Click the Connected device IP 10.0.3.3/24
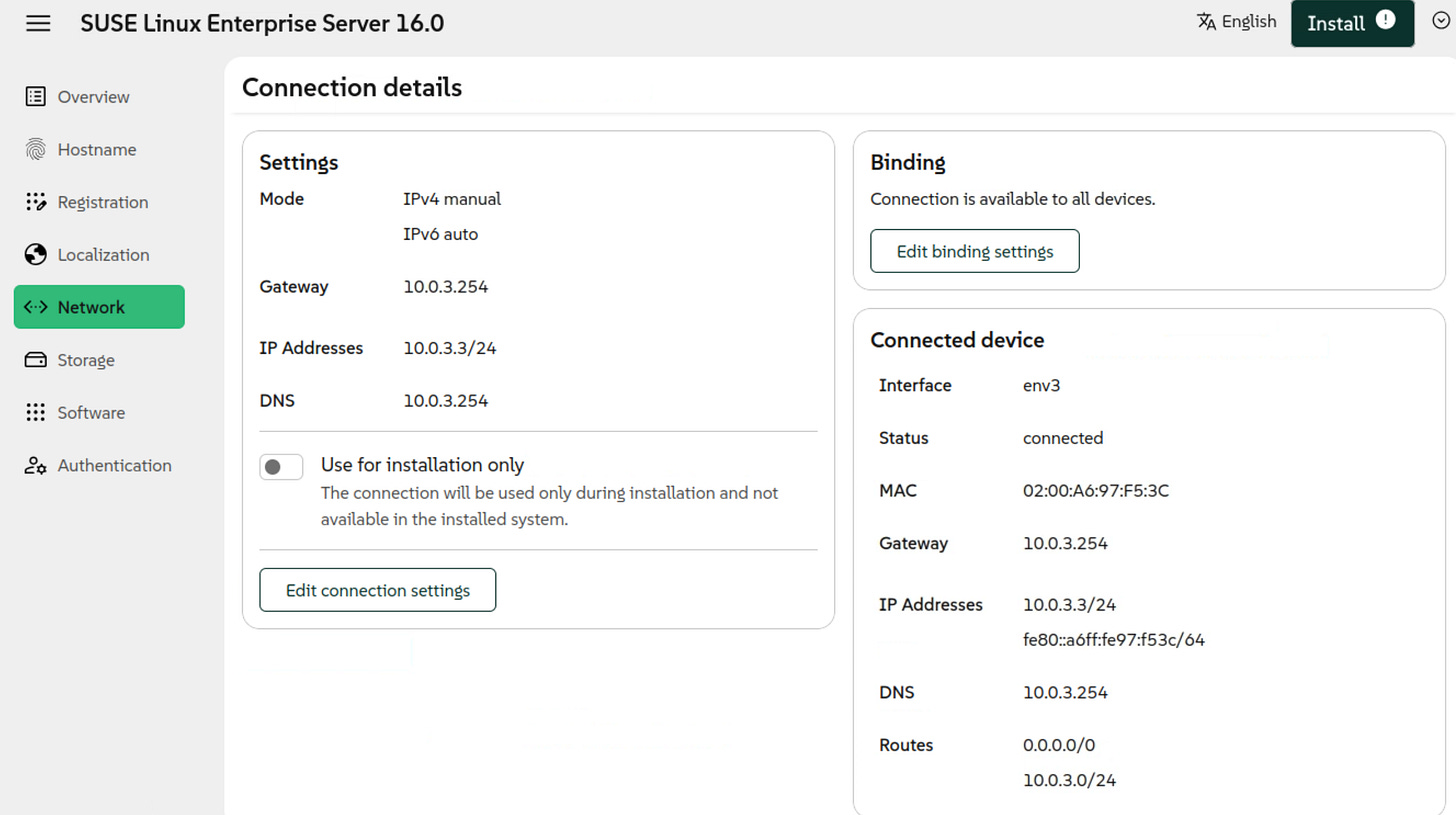This screenshot has width=1456, height=815. [1070, 605]
